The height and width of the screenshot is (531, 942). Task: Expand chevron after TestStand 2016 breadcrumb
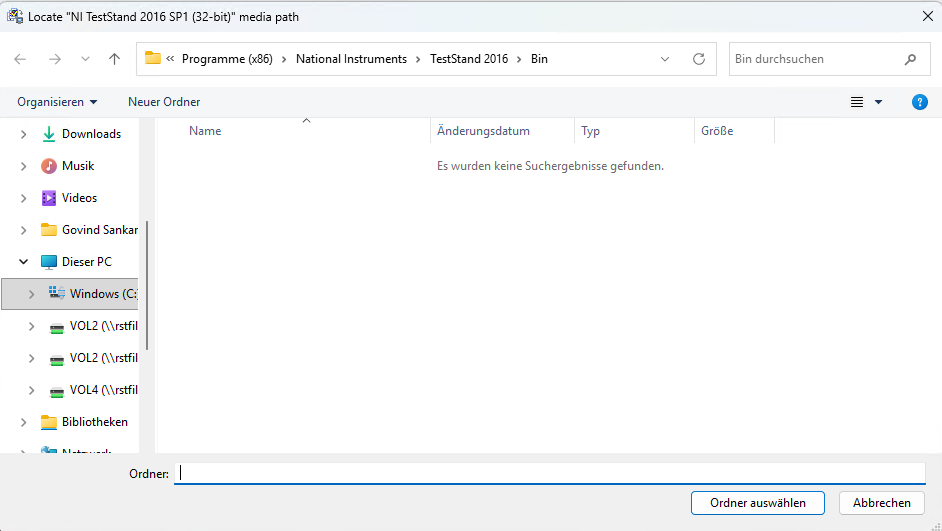519,59
